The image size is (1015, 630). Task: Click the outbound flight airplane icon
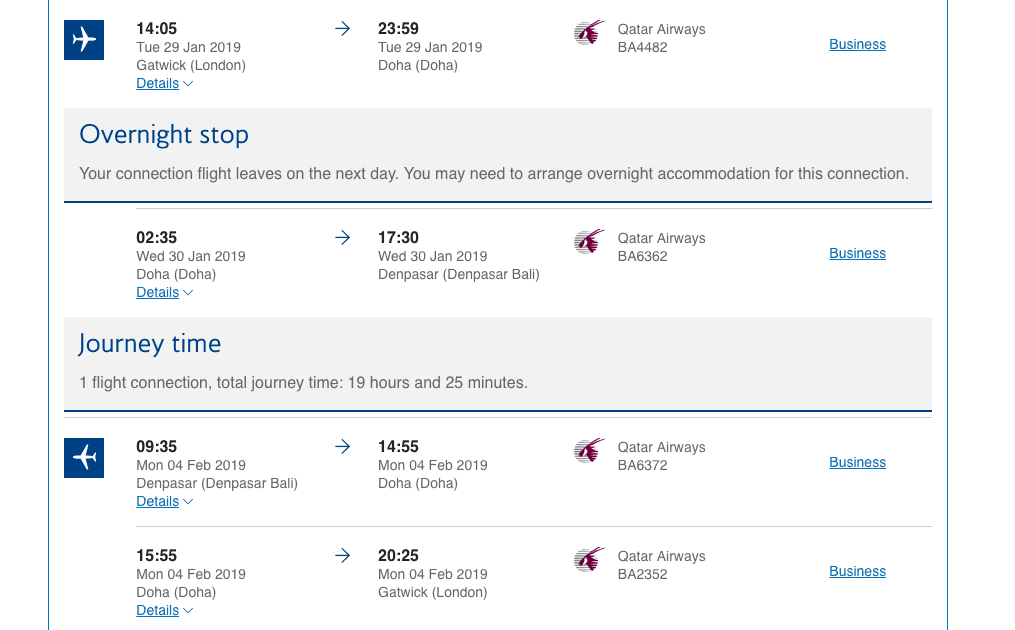[84, 40]
